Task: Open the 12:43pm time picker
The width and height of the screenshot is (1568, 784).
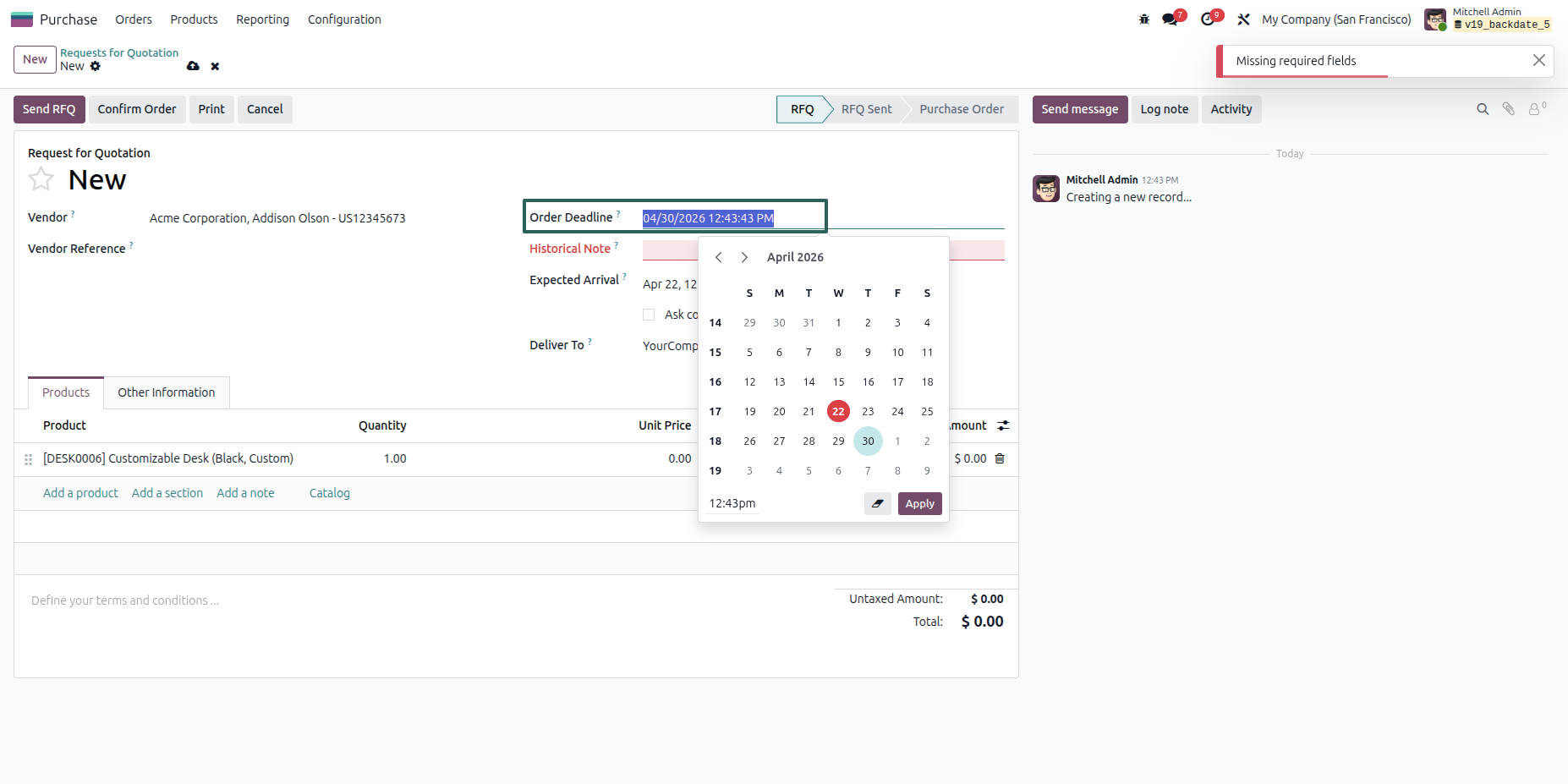Action: point(732,503)
